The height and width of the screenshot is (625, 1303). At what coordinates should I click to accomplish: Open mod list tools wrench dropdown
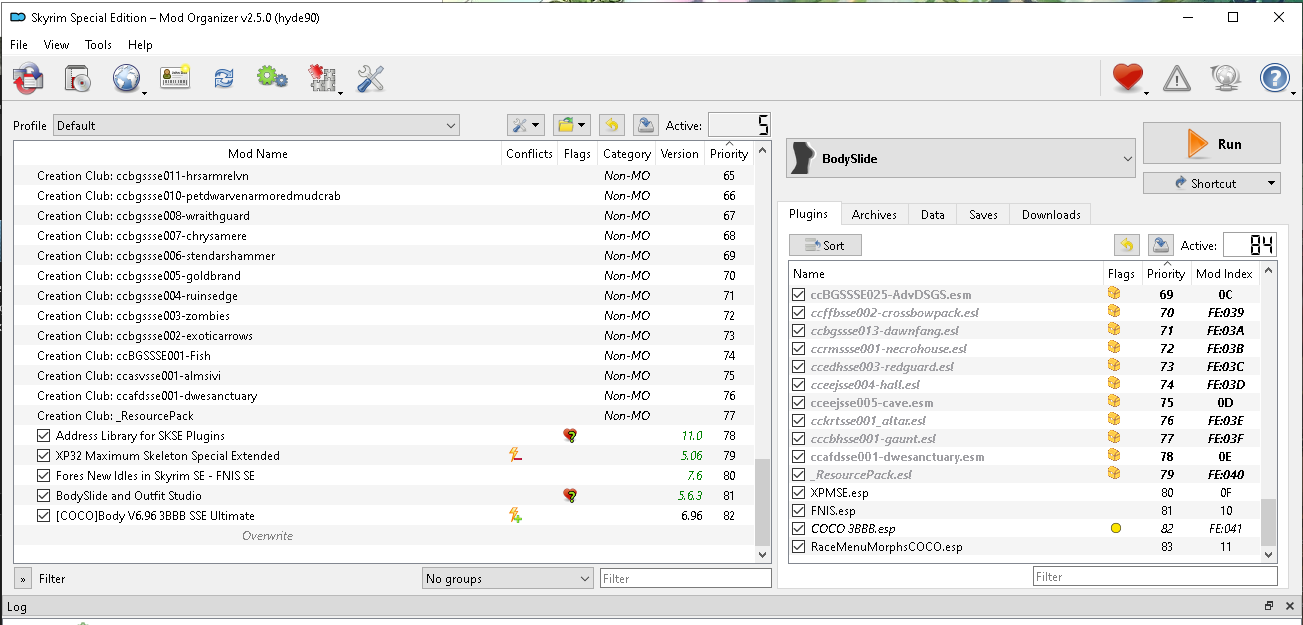point(526,125)
